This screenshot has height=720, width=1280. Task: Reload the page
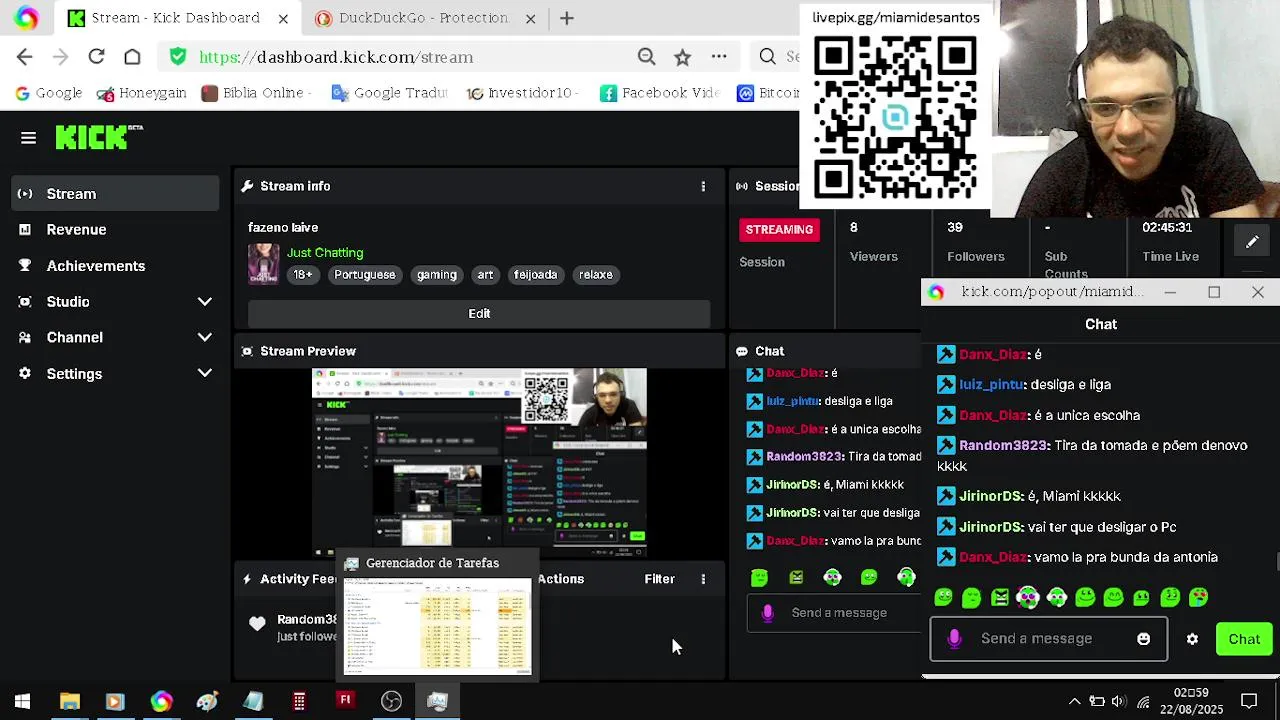(x=96, y=57)
